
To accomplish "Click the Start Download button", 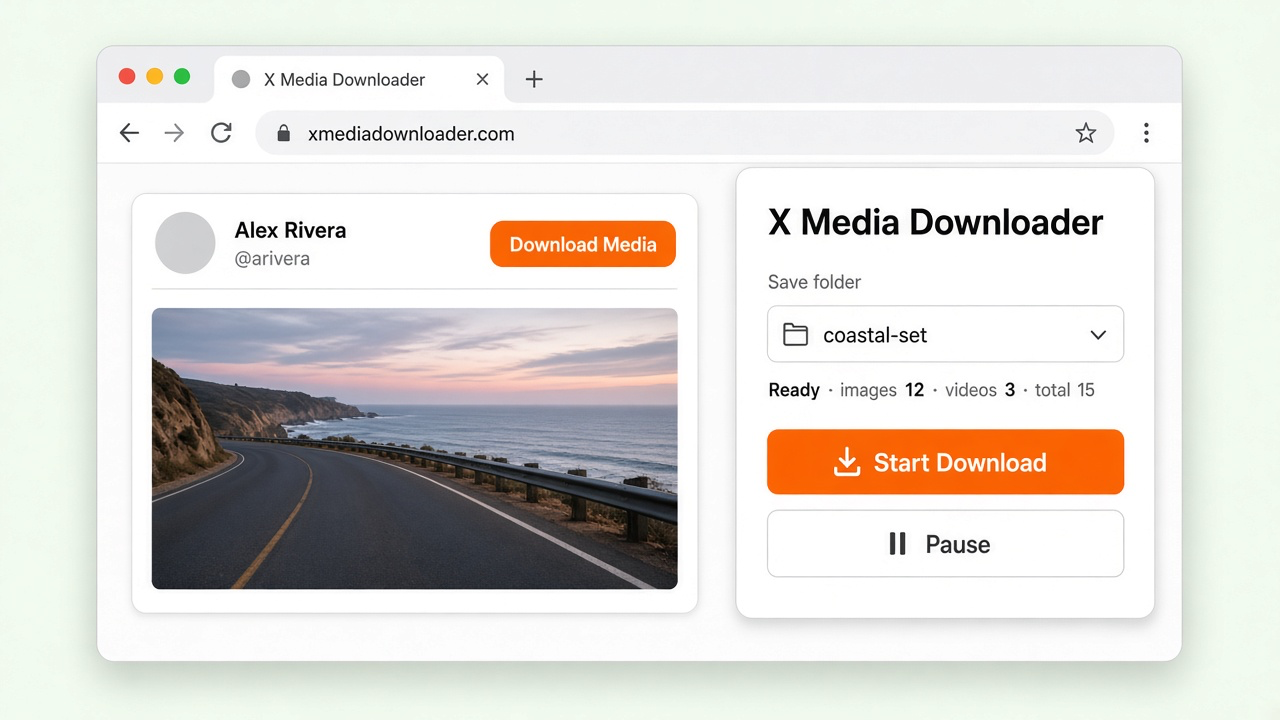I will pyautogui.click(x=945, y=462).
